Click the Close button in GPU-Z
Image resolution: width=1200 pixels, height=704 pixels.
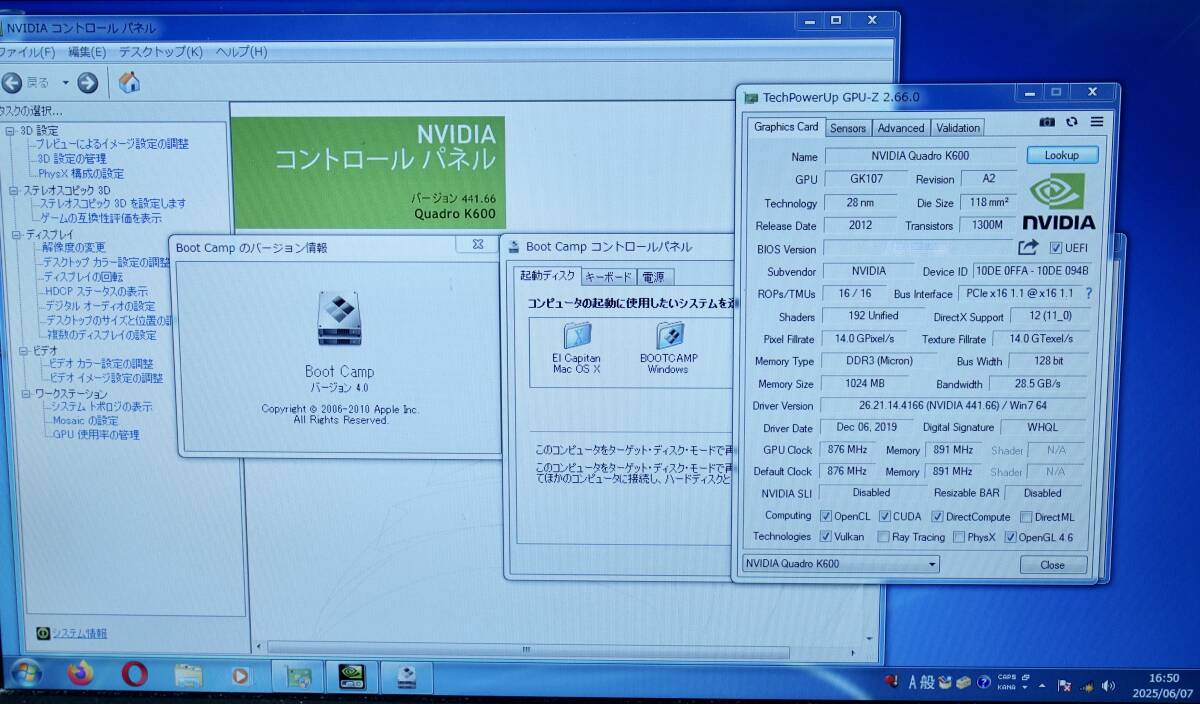coord(1053,565)
